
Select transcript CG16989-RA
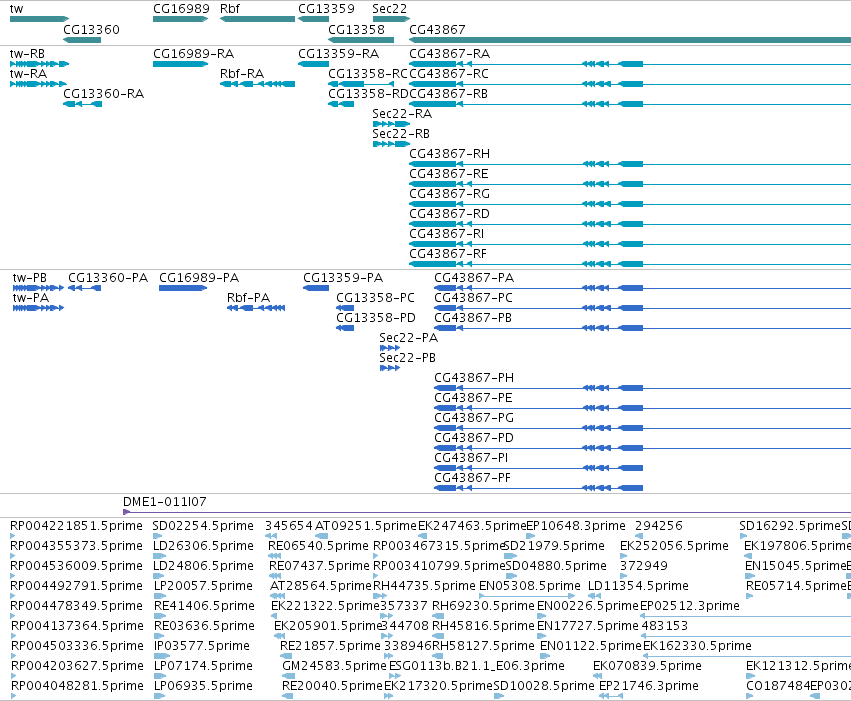coord(193,54)
